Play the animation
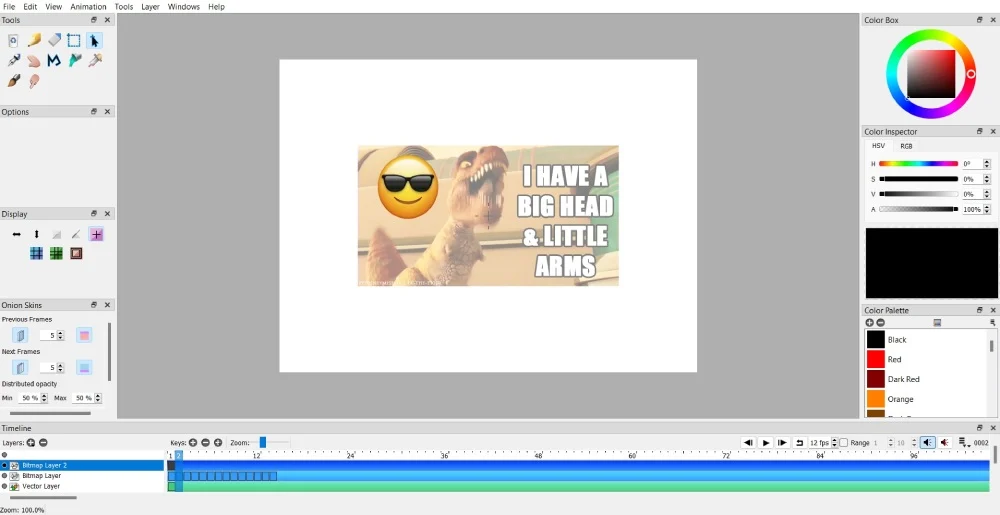This screenshot has height=515, width=1000. [766, 442]
